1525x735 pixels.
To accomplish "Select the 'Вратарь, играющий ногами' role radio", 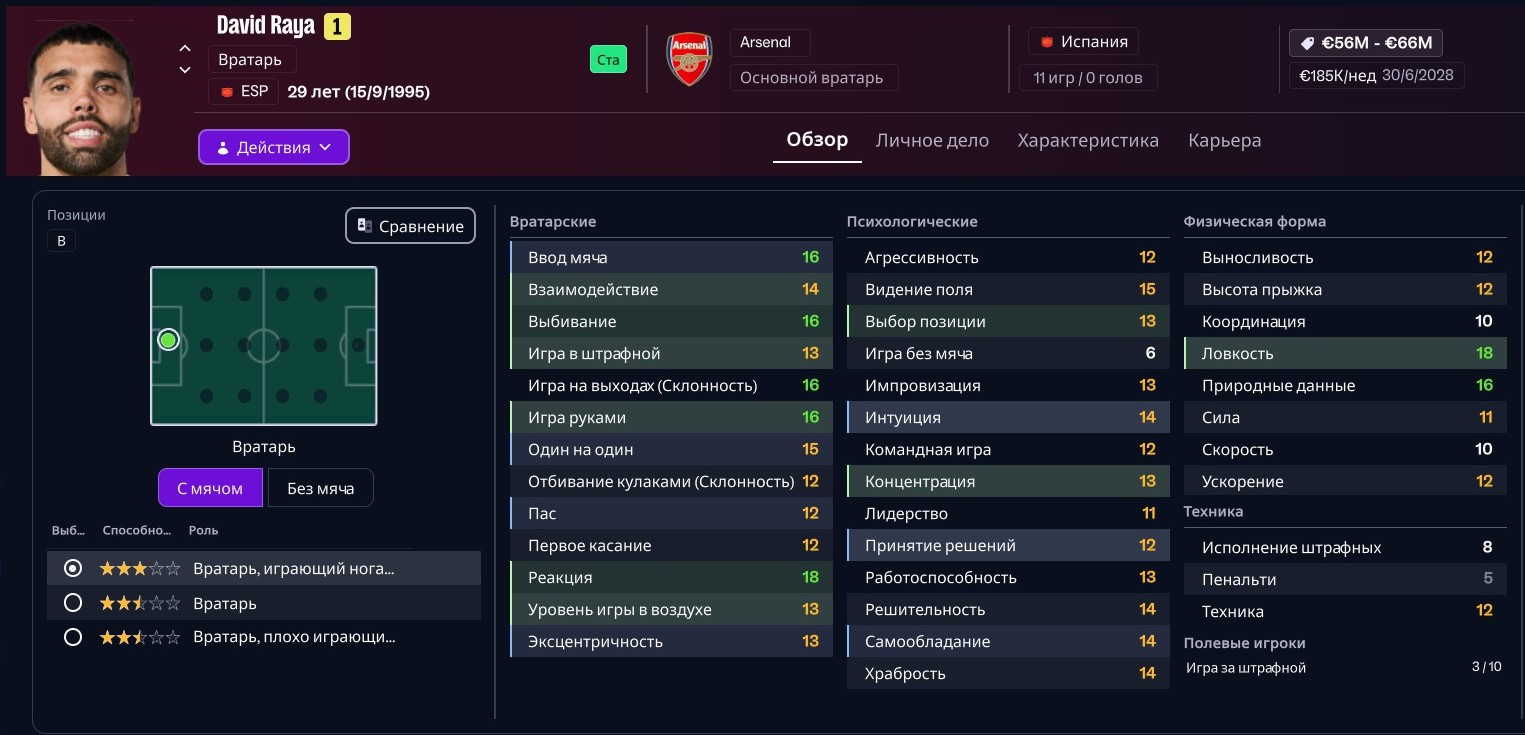I will click(x=72, y=568).
